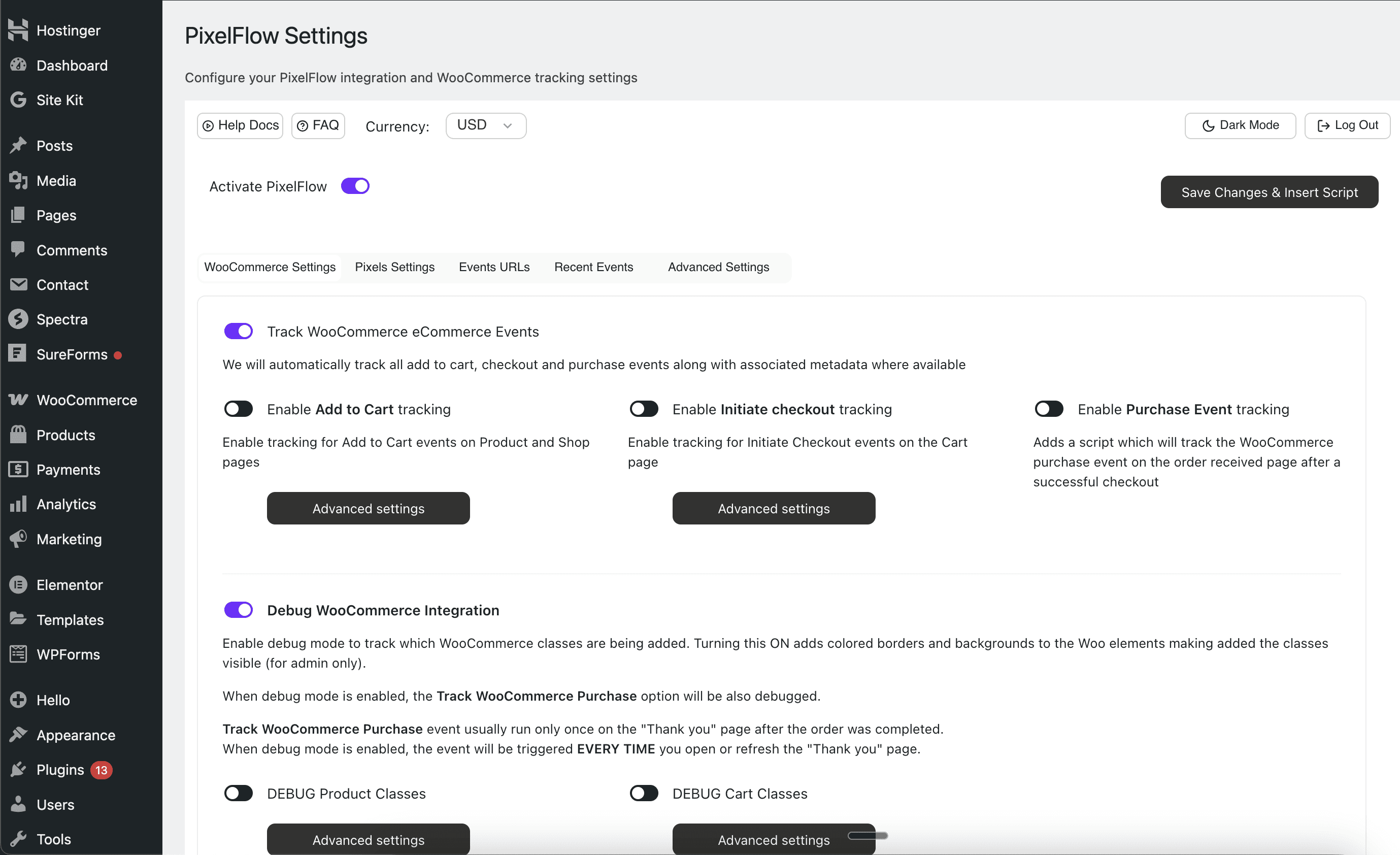The height and width of the screenshot is (855, 1400).
Task: Click the Site Kit Google icon
Action: tap(18, 100)
